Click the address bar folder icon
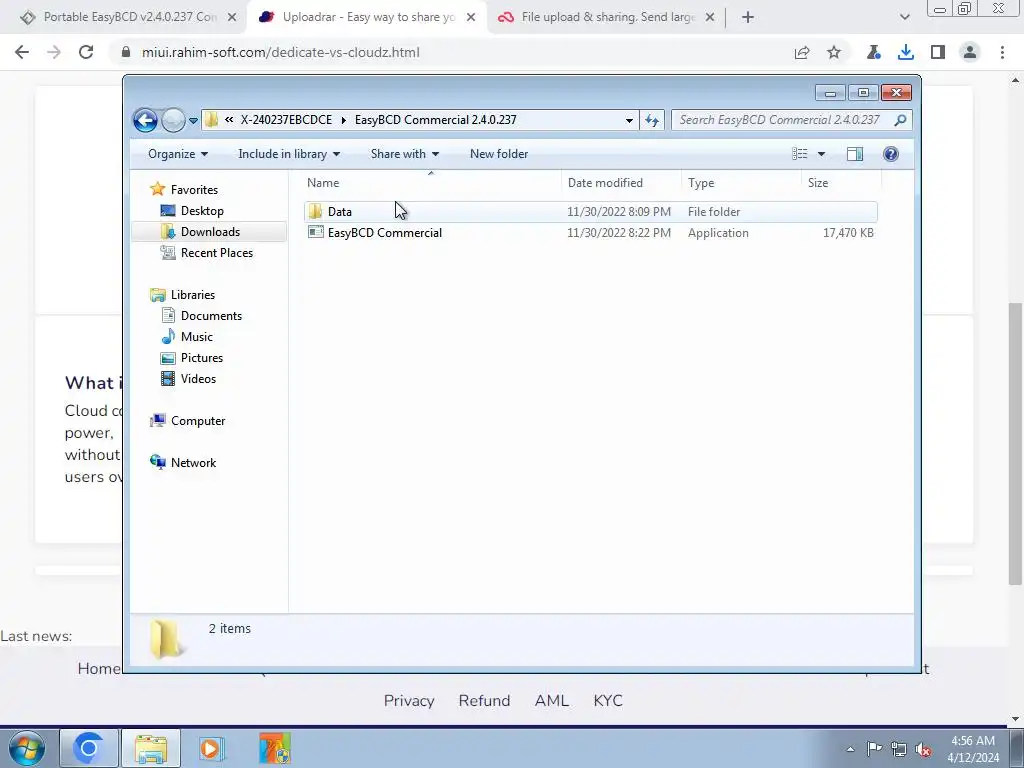 pyautogui.click(x=211, y=120)
